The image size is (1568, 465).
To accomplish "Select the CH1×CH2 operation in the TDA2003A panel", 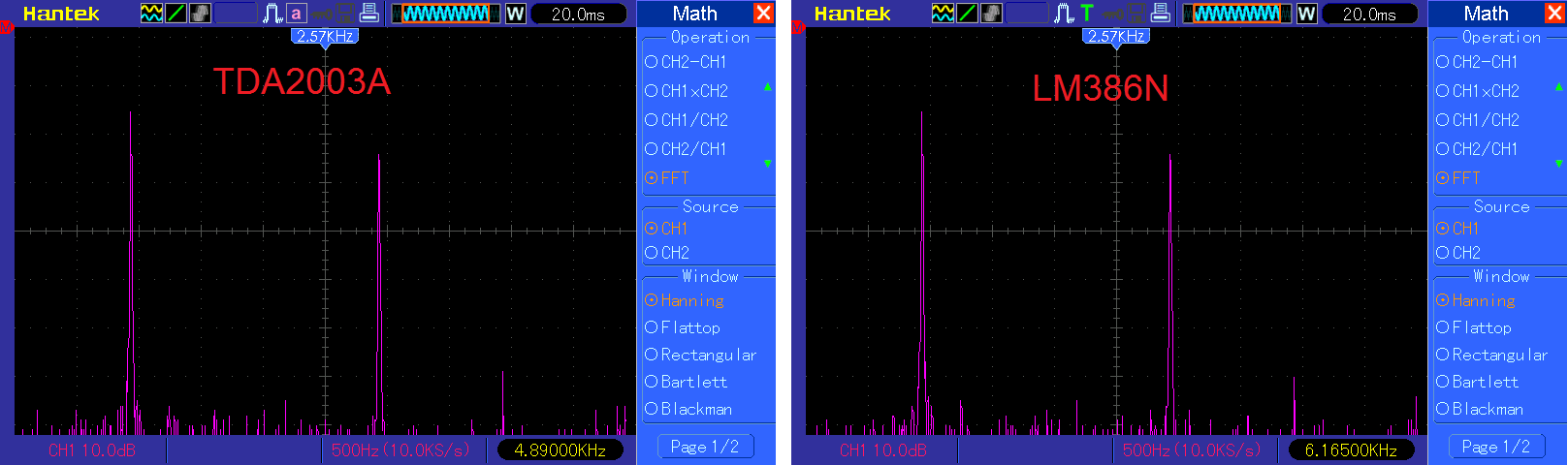I will (693, 91).
